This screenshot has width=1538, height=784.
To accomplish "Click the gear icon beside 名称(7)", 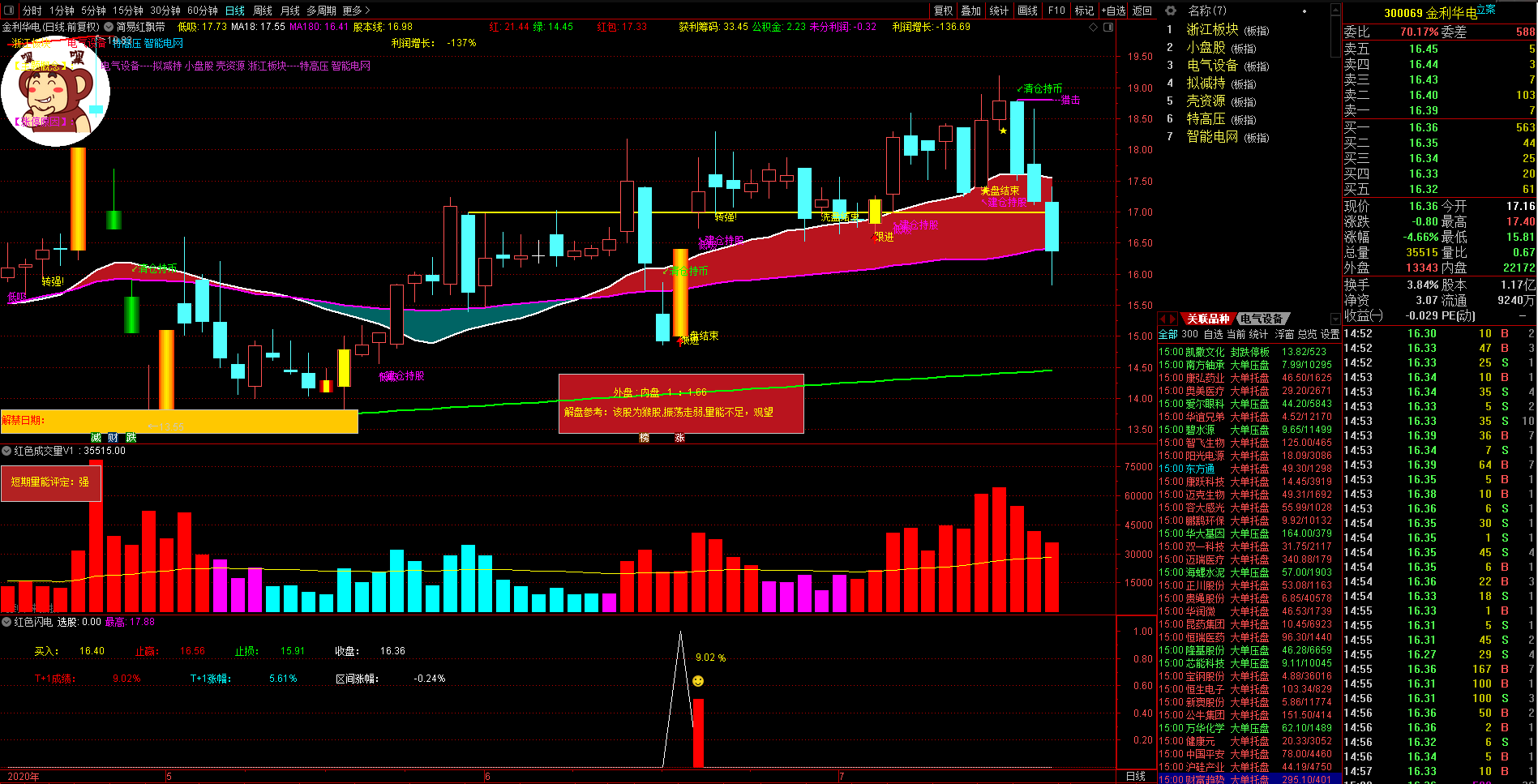I will pyautogui.click(x=1170, y=11).
